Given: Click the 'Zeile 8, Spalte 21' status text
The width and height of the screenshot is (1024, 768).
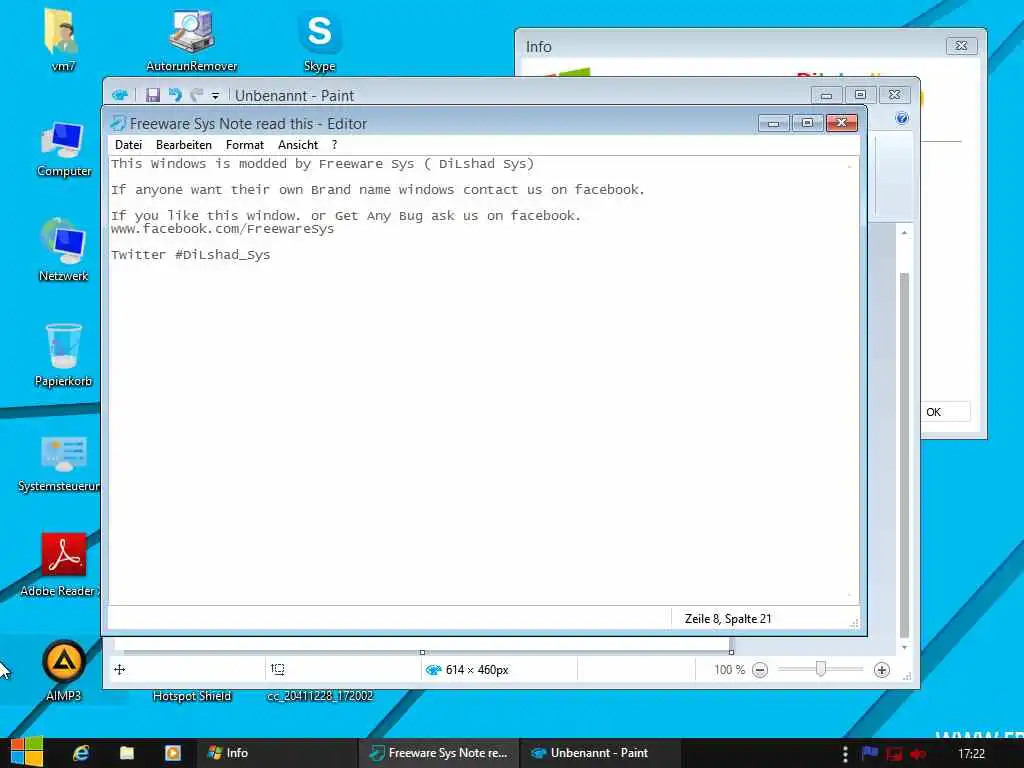Looking at the screenshot, I should click(x=728, y=618).
